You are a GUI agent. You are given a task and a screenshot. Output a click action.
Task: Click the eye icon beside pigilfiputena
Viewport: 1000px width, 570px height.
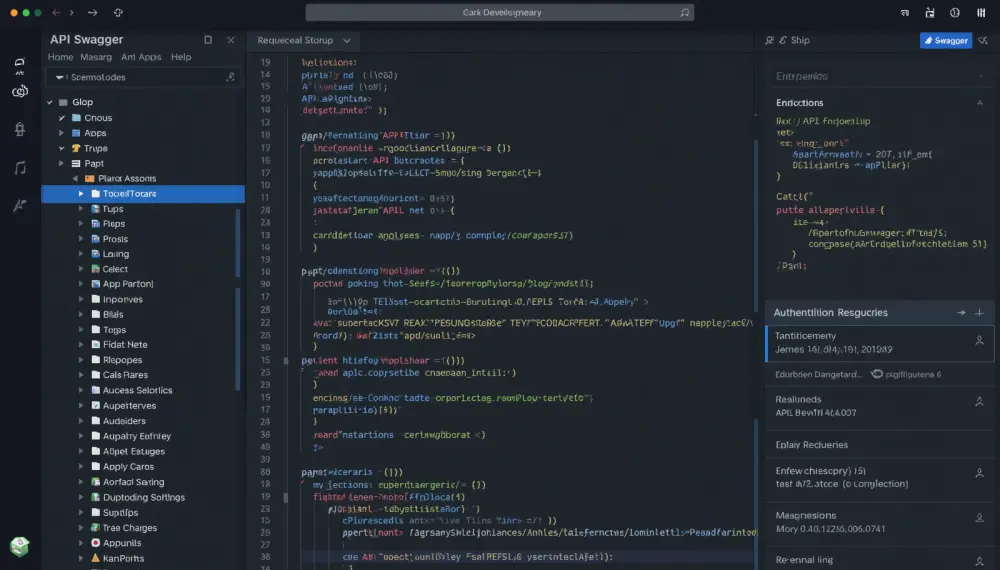[877, 374]
